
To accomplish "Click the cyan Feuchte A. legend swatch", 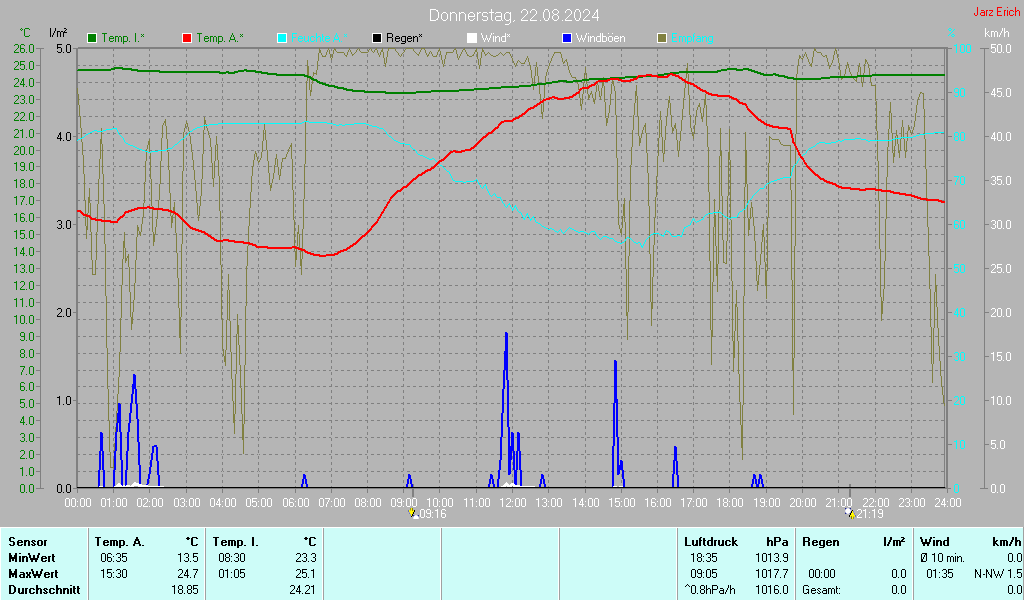I will pyautogui.click(x=282, y=39).
